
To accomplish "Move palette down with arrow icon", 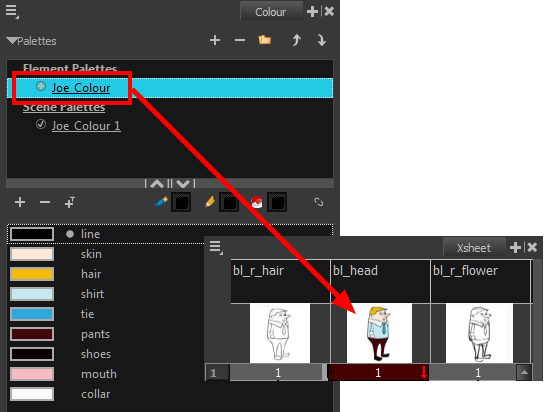I will [321, 40].
